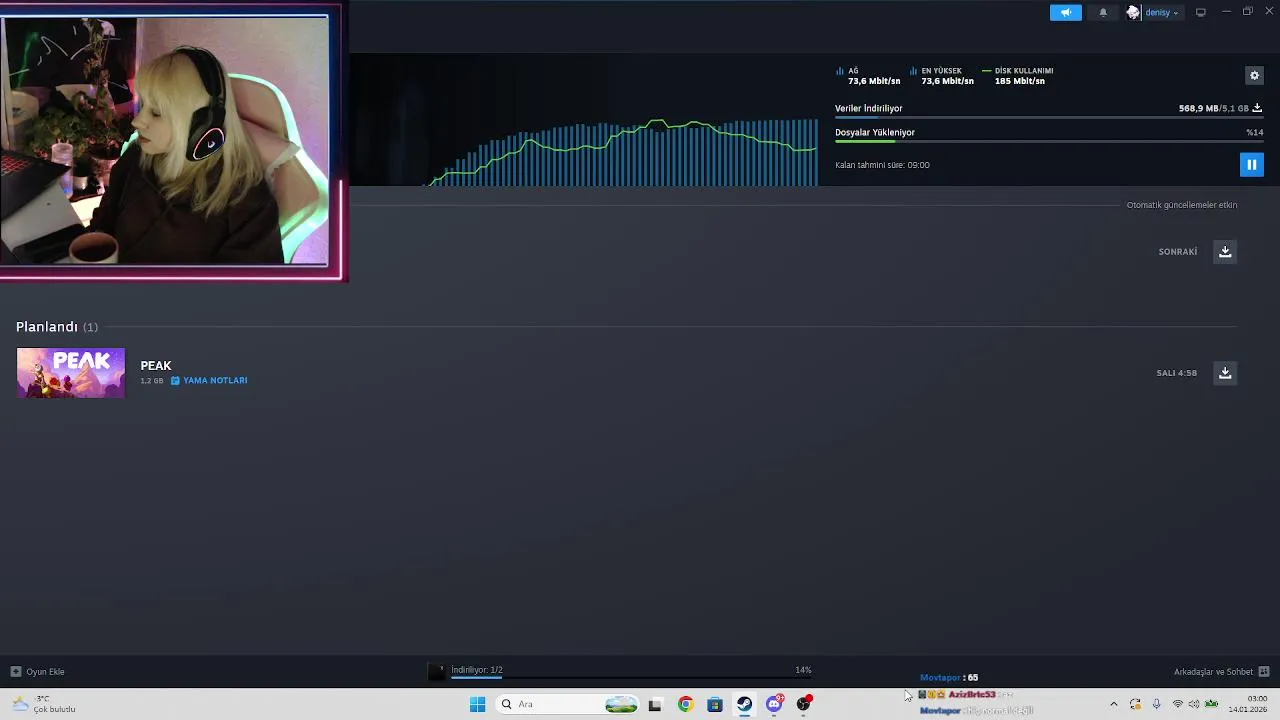Click the AĞ network speed legend

pos(868,76)
